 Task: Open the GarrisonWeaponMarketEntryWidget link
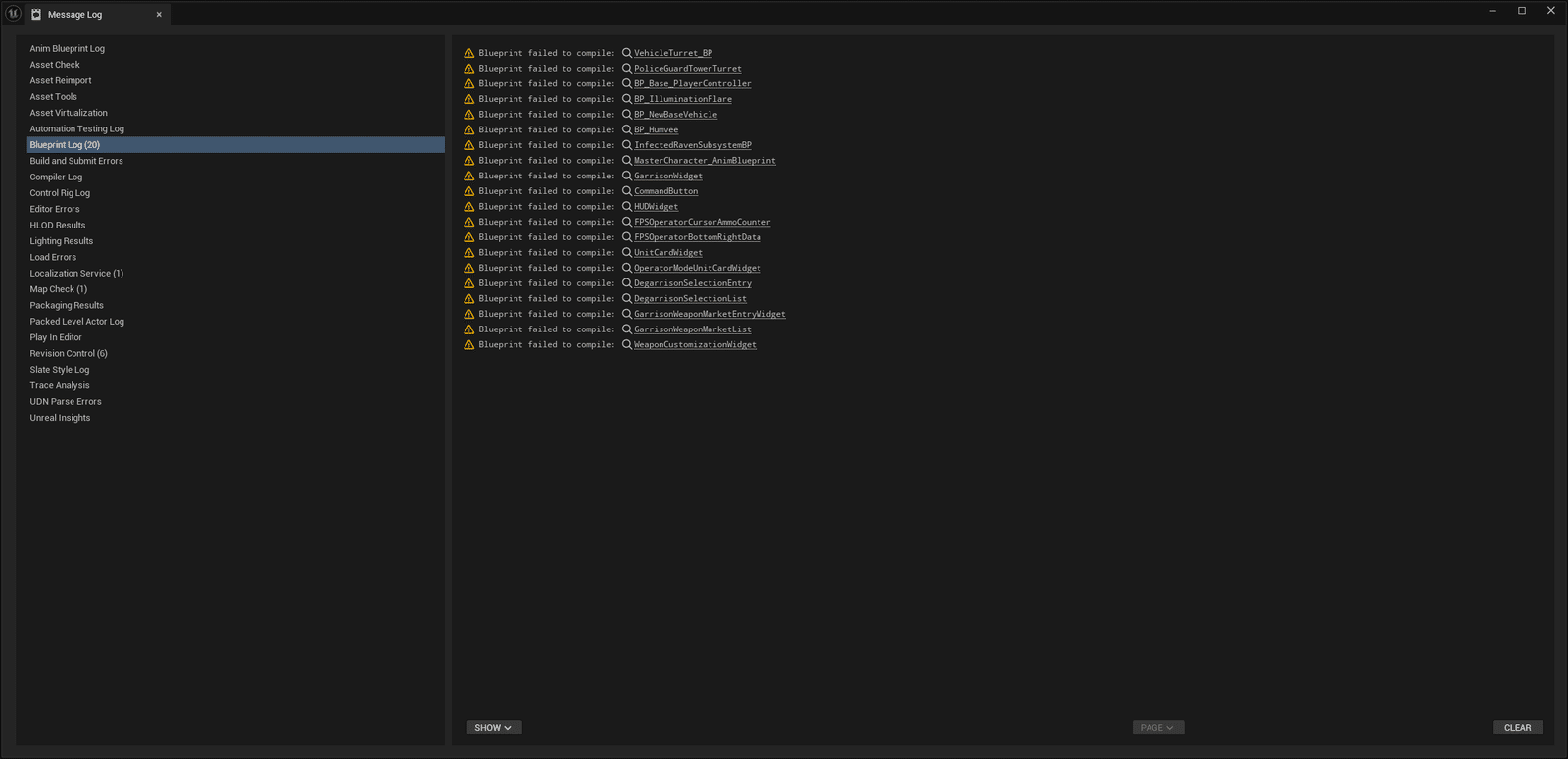[710, 314]
